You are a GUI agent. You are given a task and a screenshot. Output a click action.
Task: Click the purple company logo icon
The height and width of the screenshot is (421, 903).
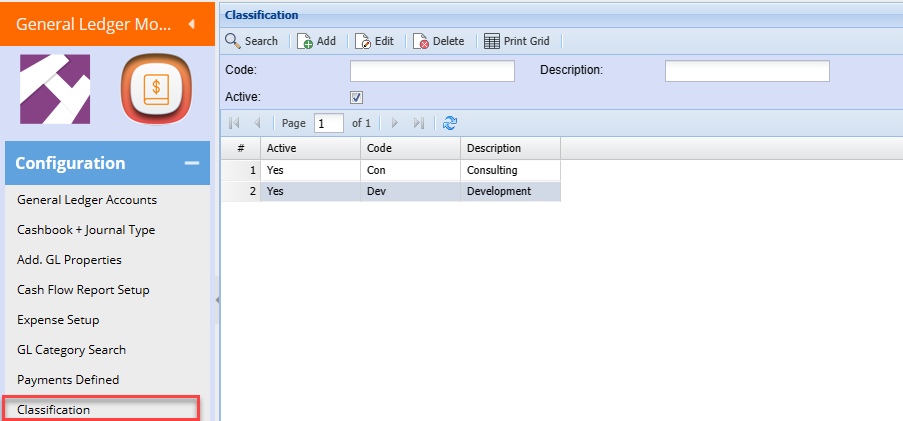[x=55, y=89]
